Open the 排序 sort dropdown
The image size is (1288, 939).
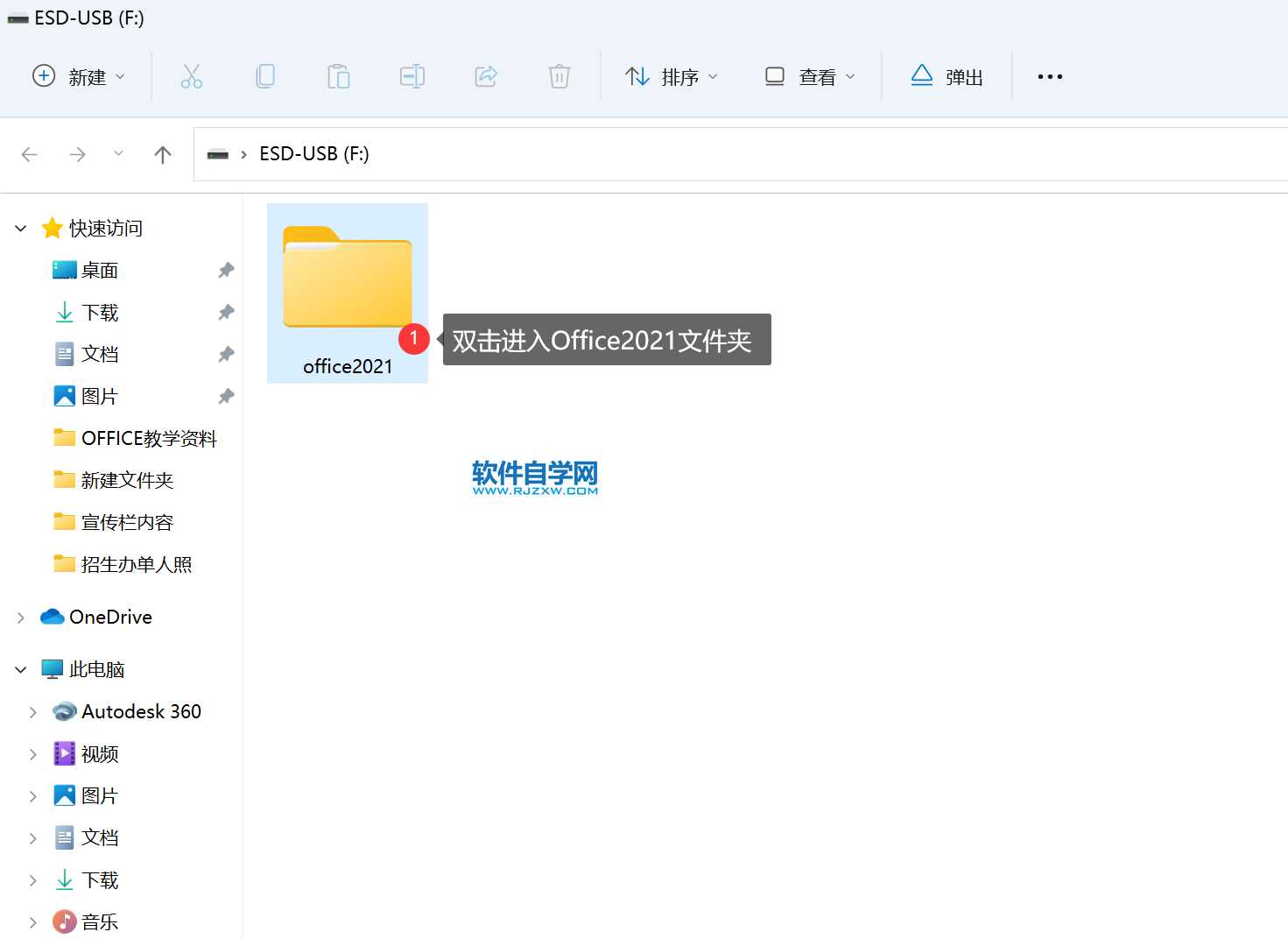click(x=672, y=77)
